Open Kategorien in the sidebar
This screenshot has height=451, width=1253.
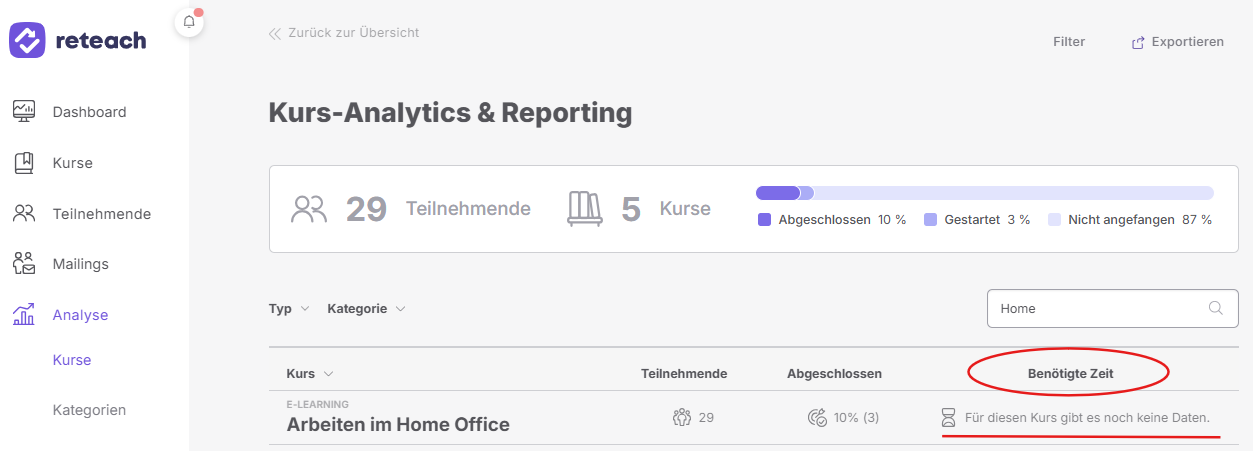pos(89,410)
